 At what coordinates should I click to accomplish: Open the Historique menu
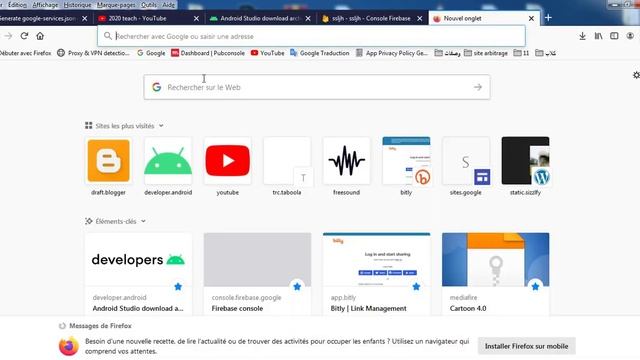78,5
